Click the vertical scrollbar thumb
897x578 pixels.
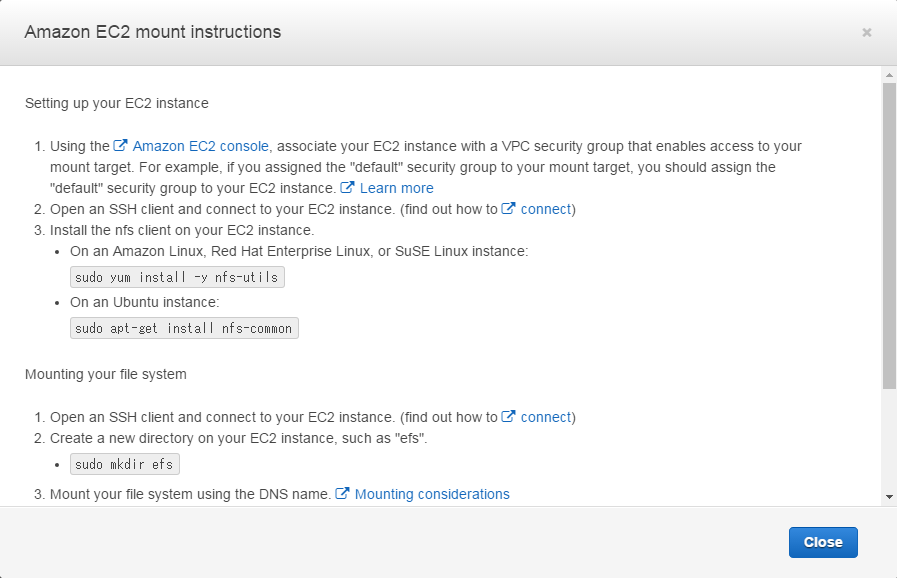click(889, 236)
